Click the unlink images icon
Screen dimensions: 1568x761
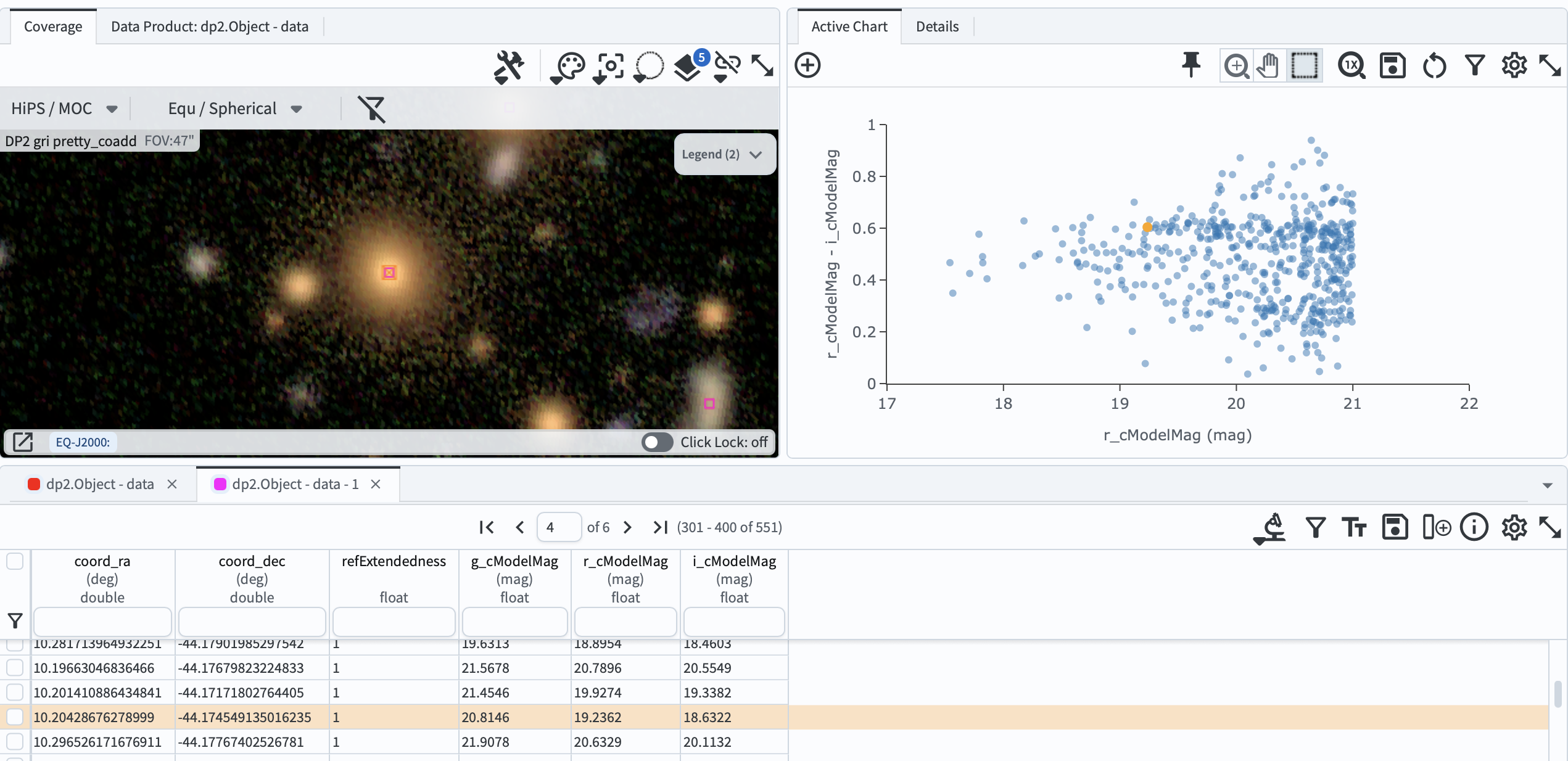[727, 66]
